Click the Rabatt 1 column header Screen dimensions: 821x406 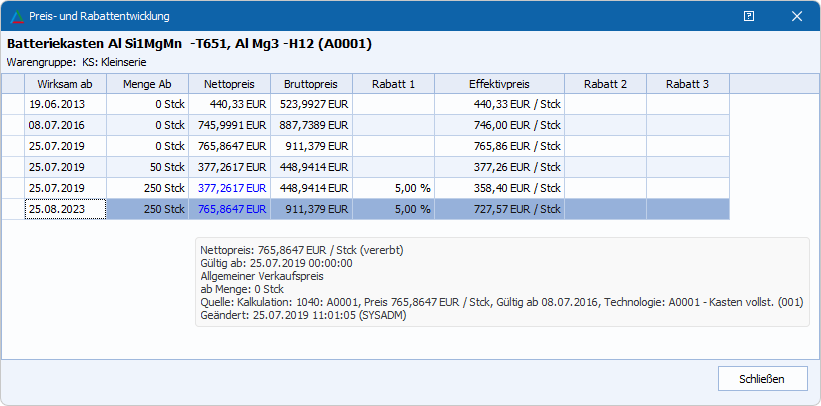click(393, 84)
